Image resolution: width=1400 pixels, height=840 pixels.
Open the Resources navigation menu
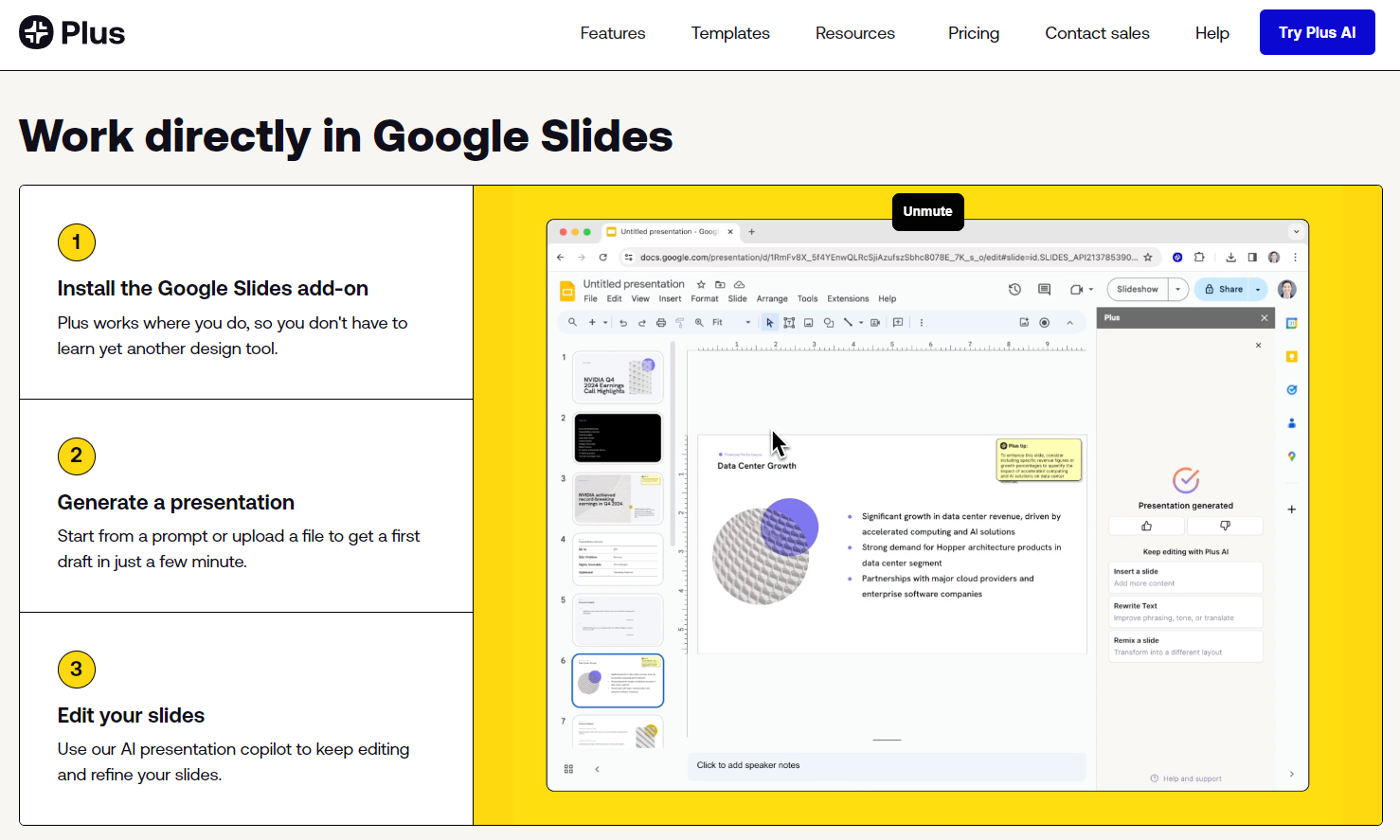pyautogui.click(x=855, y=33)
